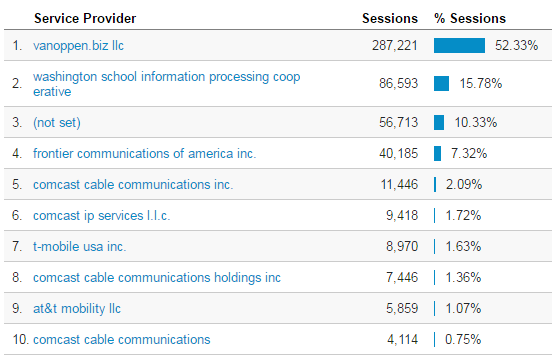Viewport: 552px width, 360px height.
Task: Open row 10 comcast cable communications
Action: point(121,339)
